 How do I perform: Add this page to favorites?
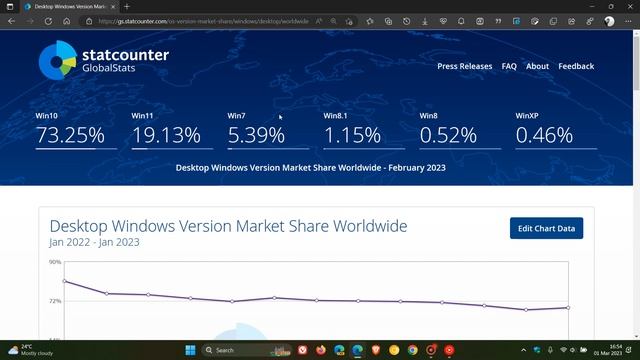coord(349,21)
